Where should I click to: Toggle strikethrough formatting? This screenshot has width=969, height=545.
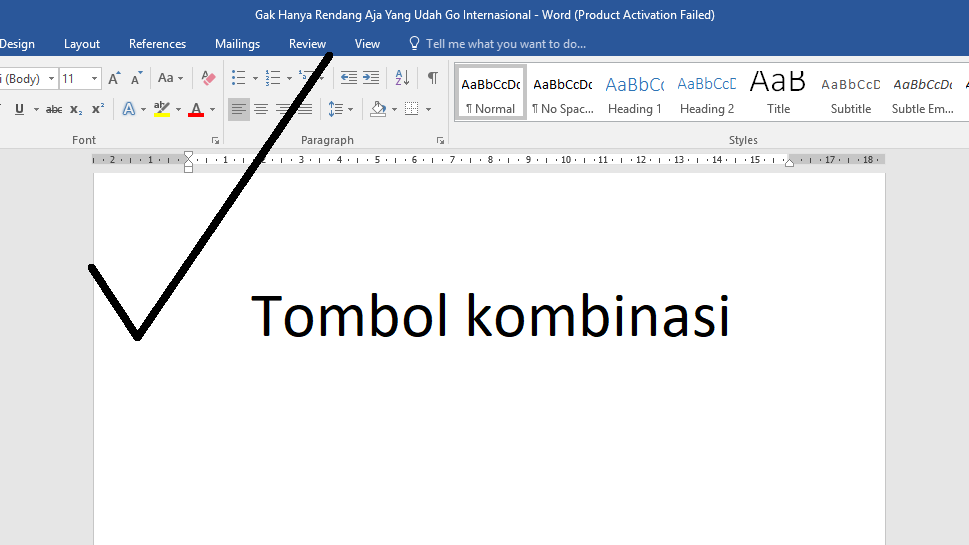[x=54, y=109]
